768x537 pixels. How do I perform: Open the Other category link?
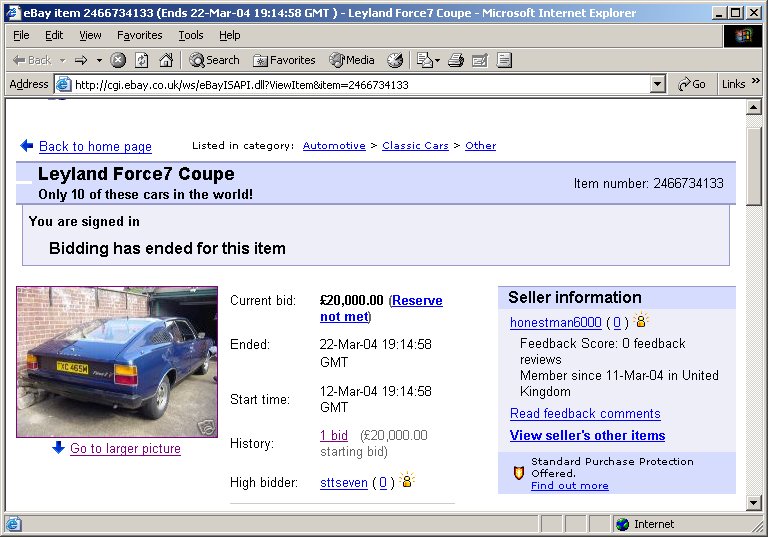480,146
